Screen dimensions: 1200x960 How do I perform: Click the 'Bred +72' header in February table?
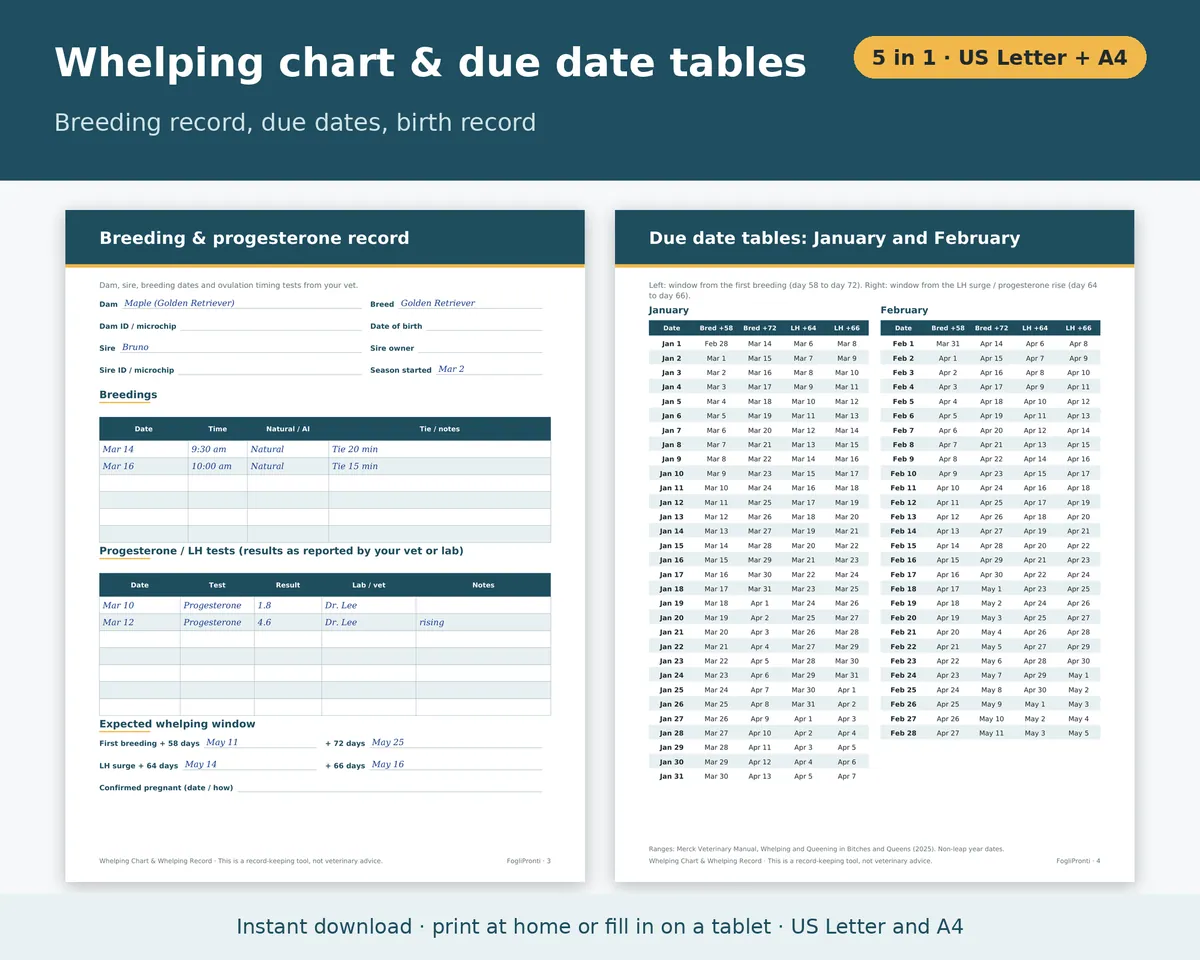tap(991, 328)
